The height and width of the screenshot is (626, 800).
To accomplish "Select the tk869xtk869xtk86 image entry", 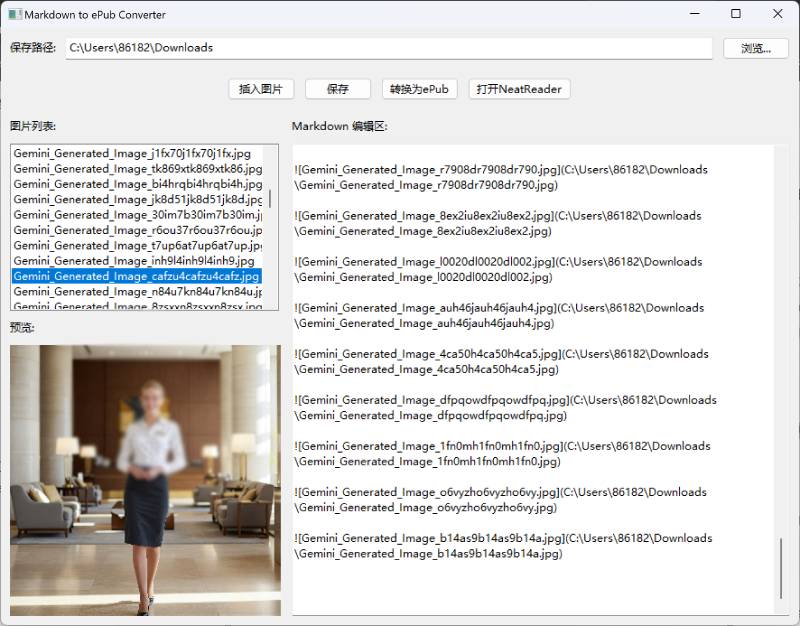I will pos(140,168).
